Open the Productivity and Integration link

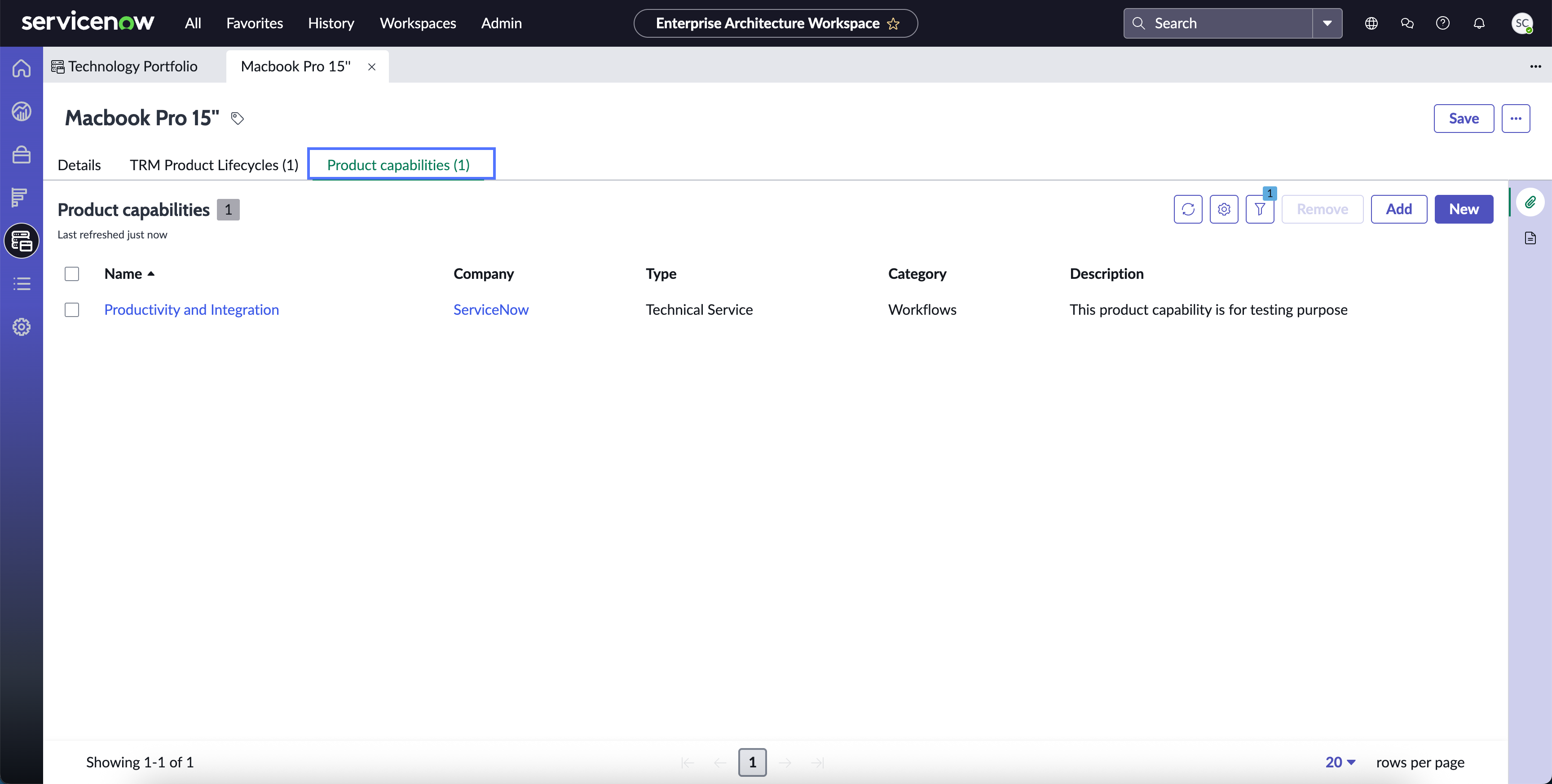(192, 310)
